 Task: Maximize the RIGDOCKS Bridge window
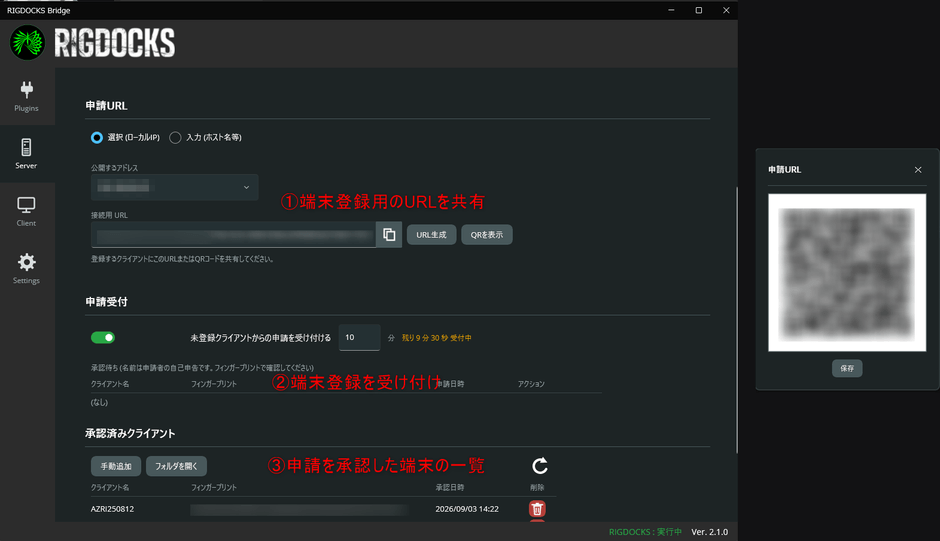[698, 10]
